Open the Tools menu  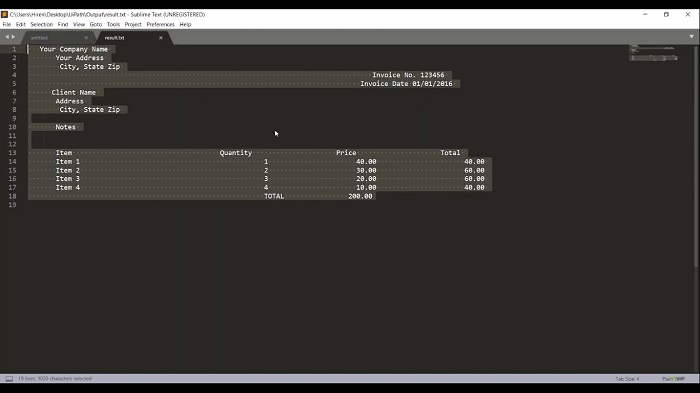pos(113,25)
